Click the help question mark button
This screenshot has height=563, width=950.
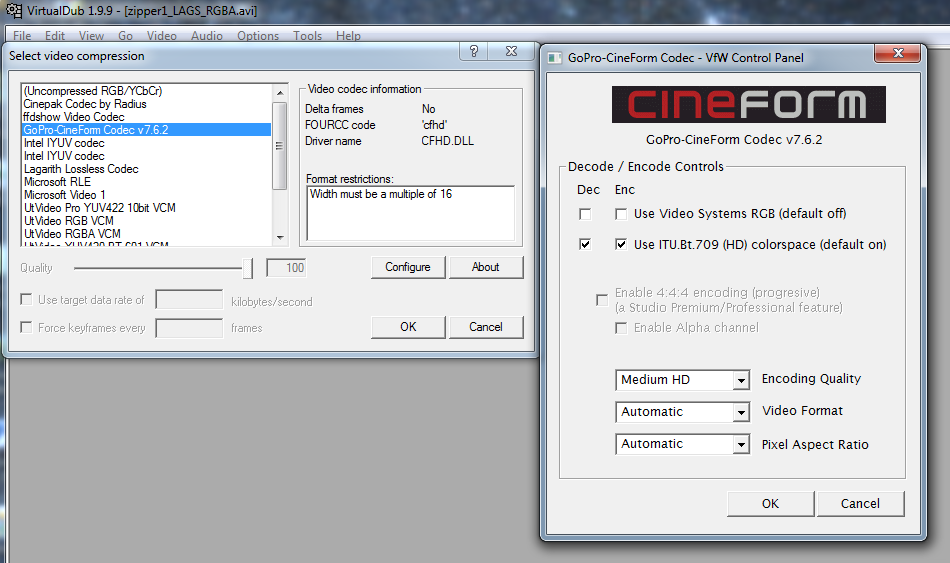click(x=474, y=52)
